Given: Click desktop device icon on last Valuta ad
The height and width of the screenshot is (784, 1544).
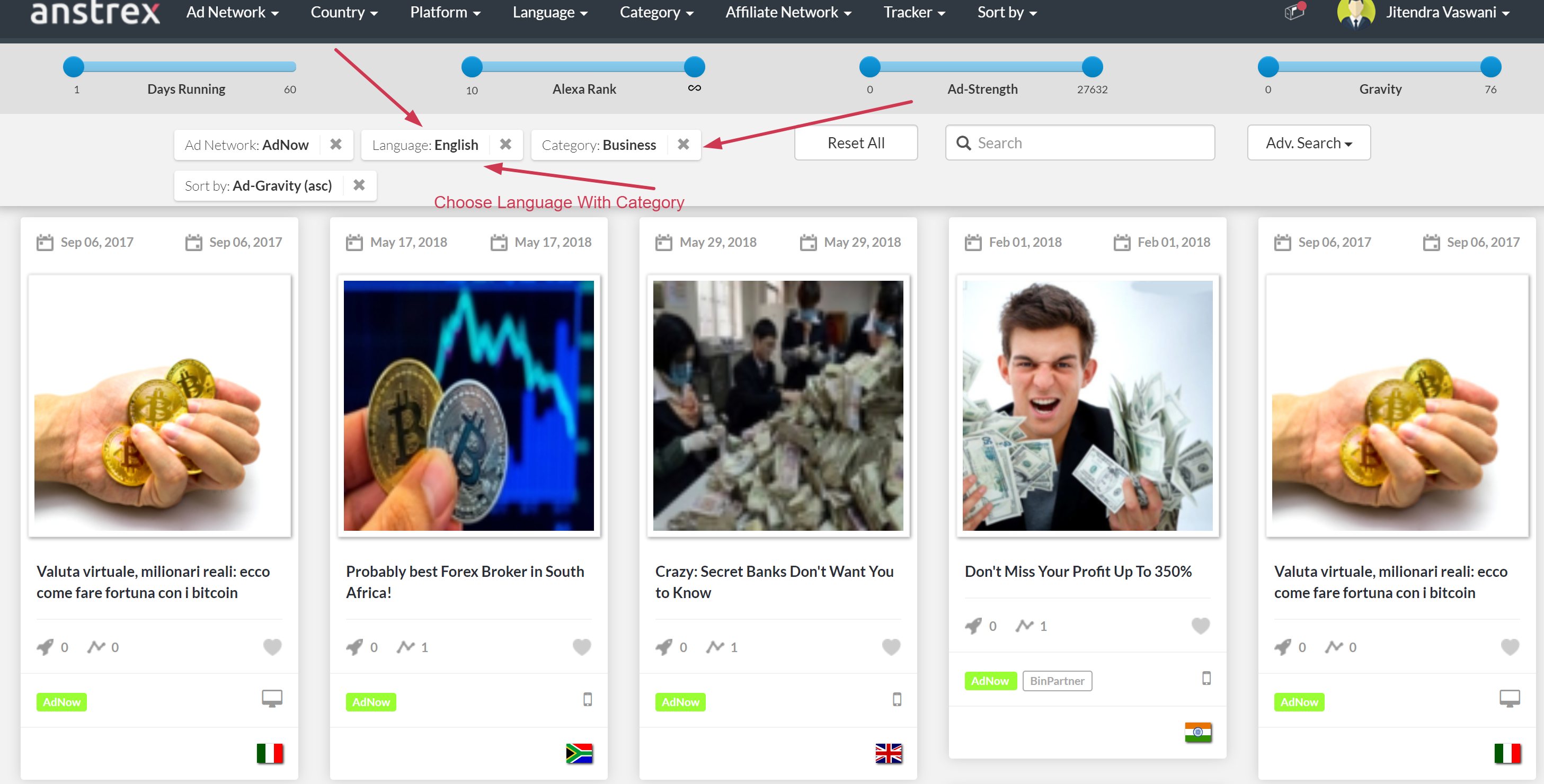Looking at the screenshot, I should [1509, 699].
